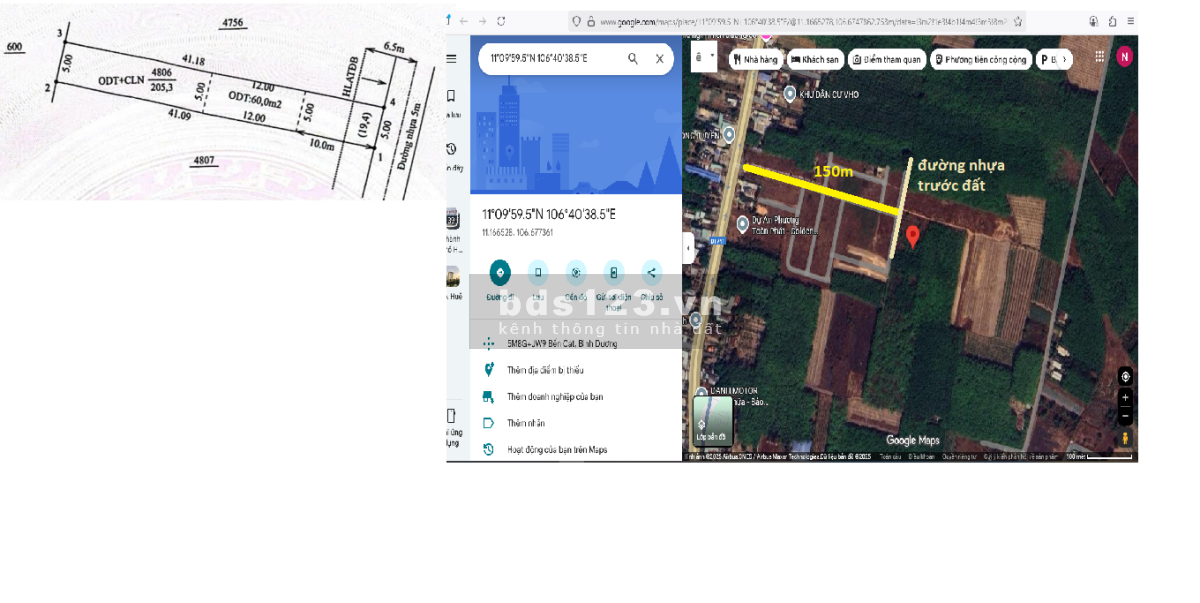This screenshot has height=603, width=1200.
Task: Click the send to phone icon
Action: (x=613, y=272)
